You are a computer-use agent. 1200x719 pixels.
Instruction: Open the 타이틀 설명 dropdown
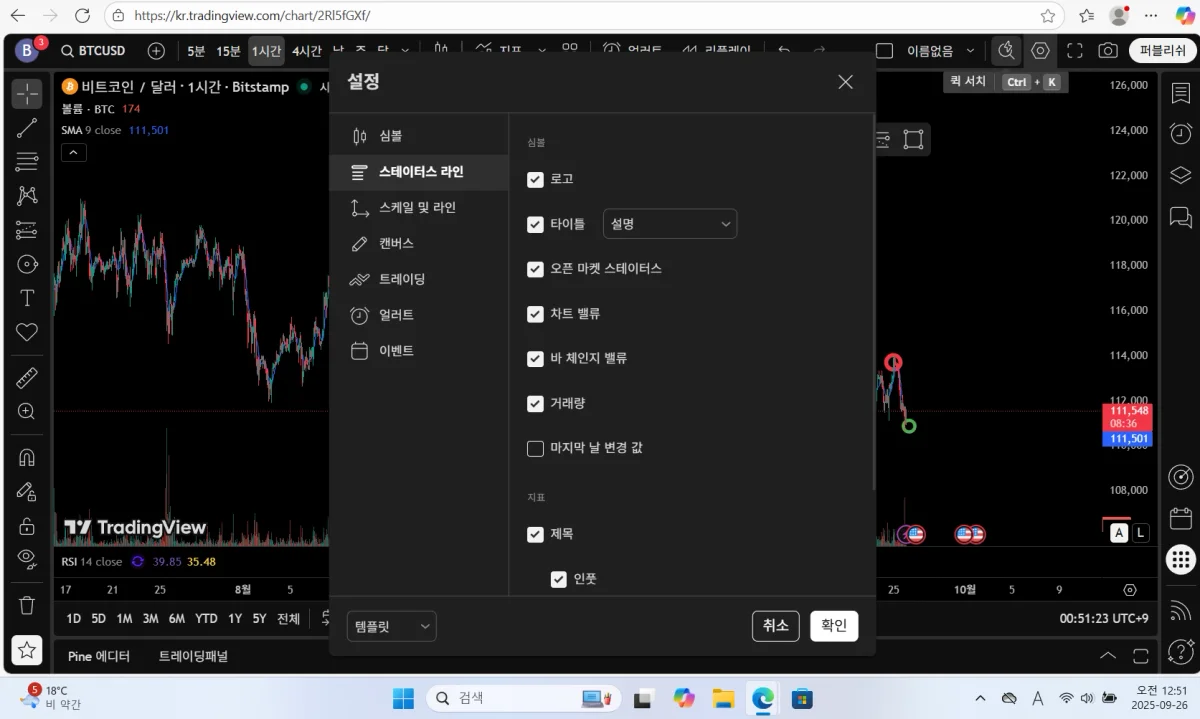pos(669,224)
